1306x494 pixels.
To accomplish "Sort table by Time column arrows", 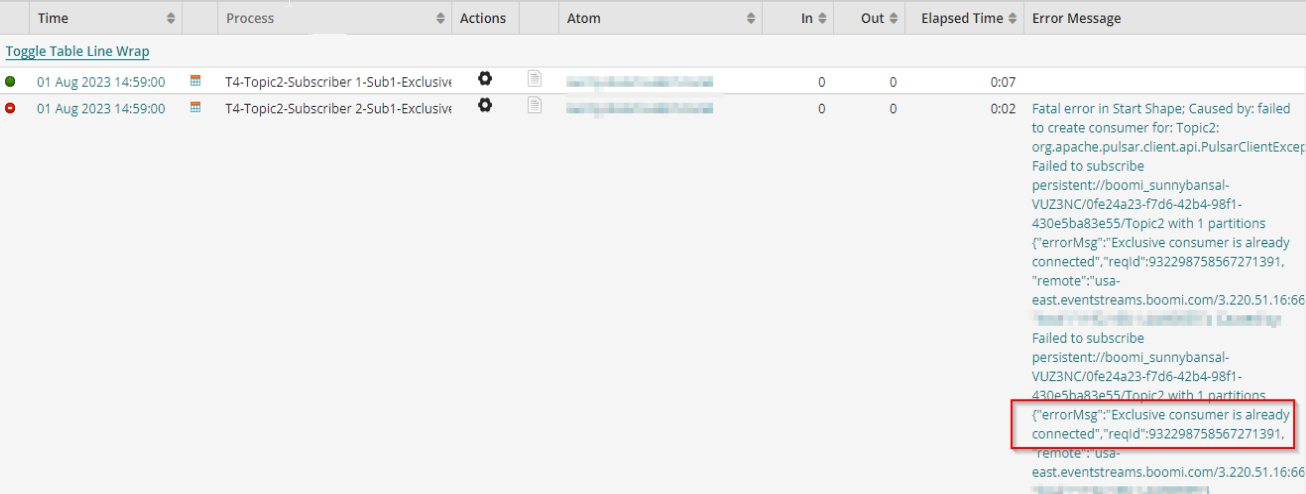I will 171,18.
